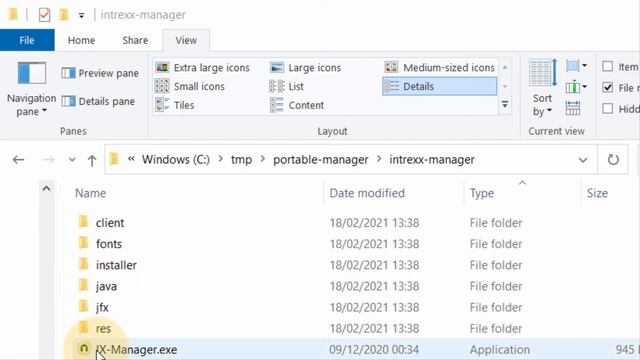Open the Navigation pane dropdown

tap(31, 105)
